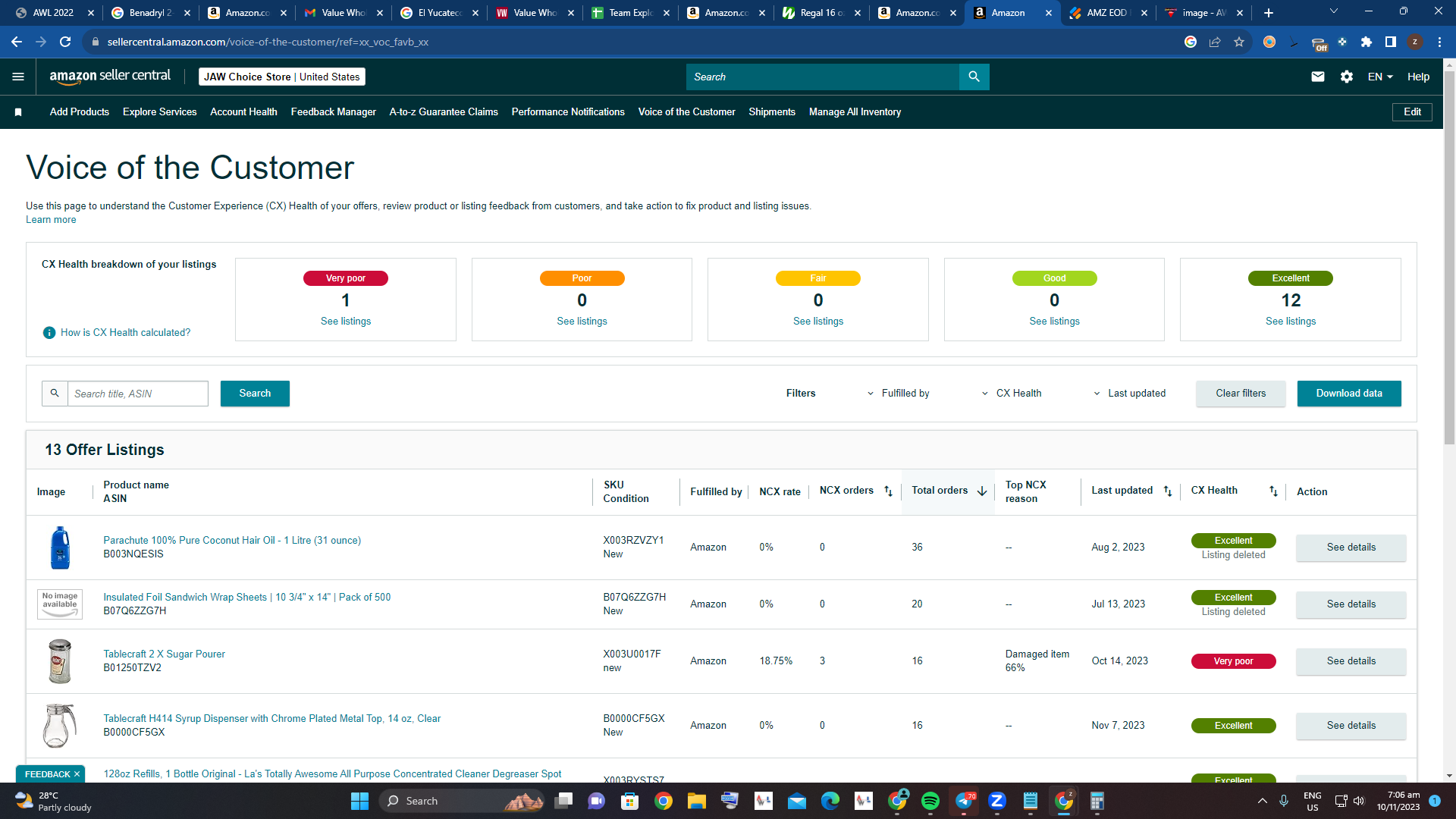Open Telegram from the taskbar

pyautogui.click(x=964, y=801)
